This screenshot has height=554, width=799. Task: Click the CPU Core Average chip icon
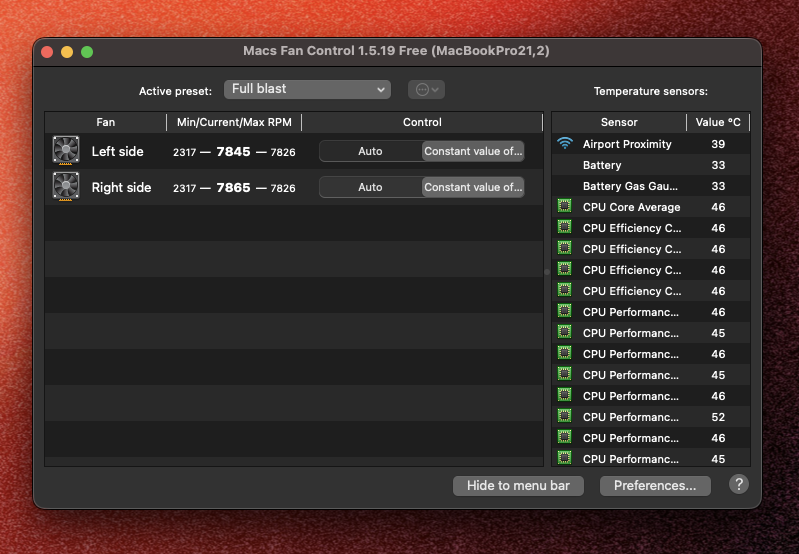pos(564,206)
